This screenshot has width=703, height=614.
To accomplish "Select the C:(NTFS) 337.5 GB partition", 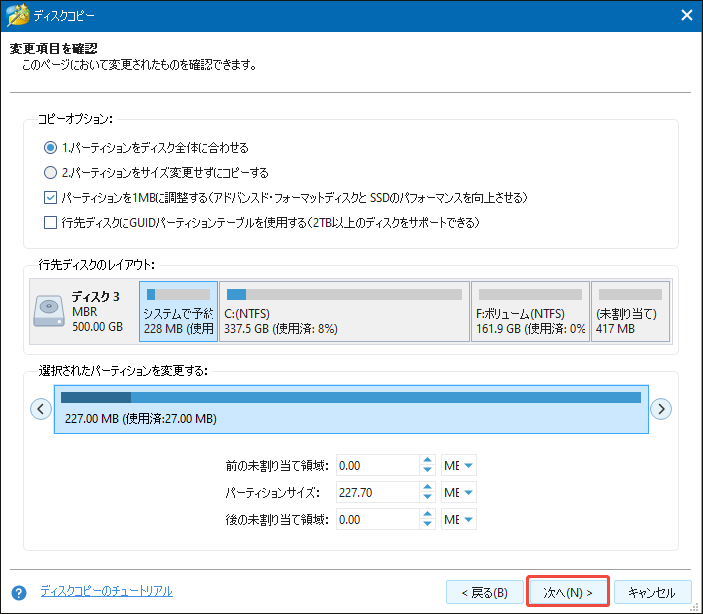I will [x=344, y=312].
